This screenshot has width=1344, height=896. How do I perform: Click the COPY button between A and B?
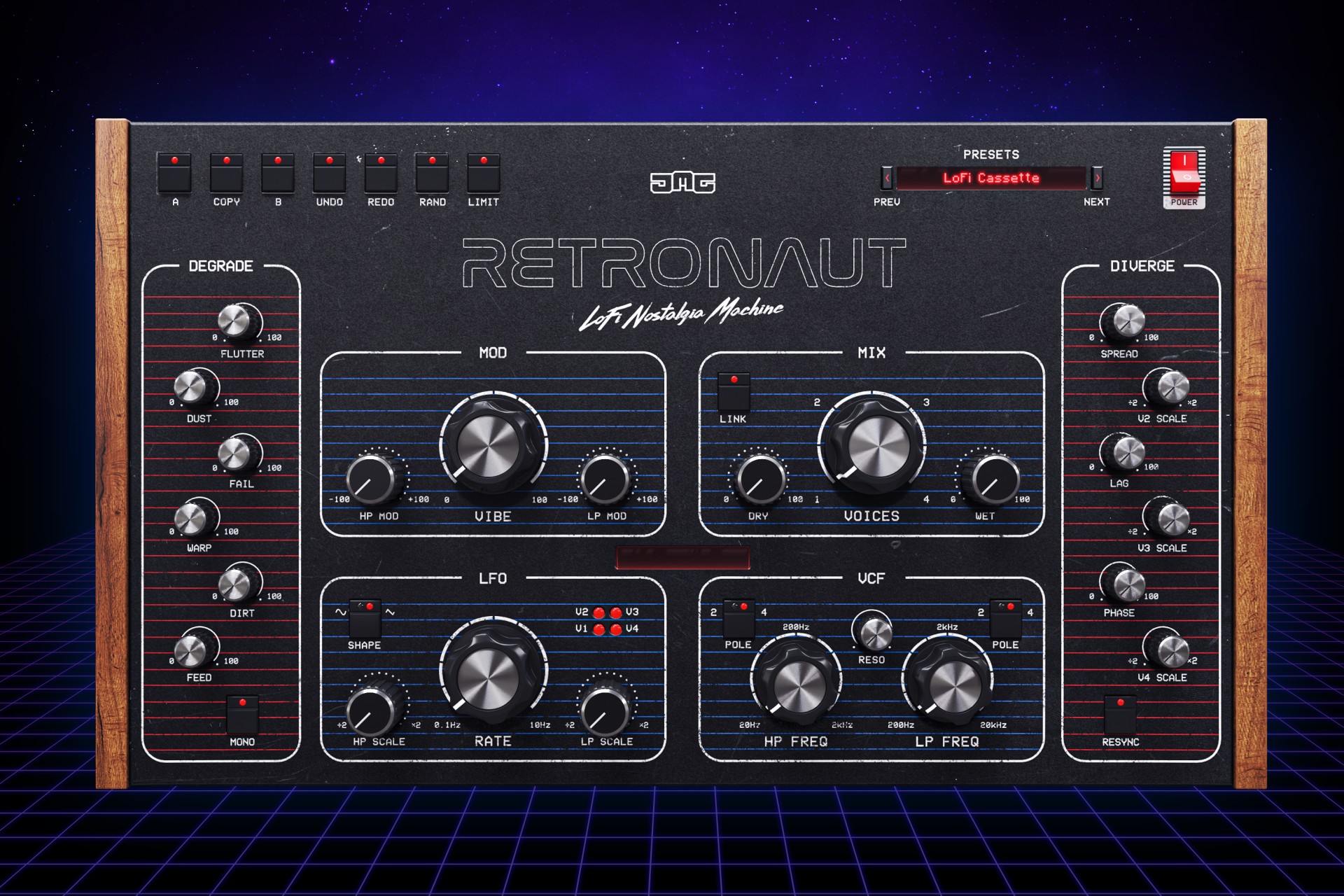(226, 173)
